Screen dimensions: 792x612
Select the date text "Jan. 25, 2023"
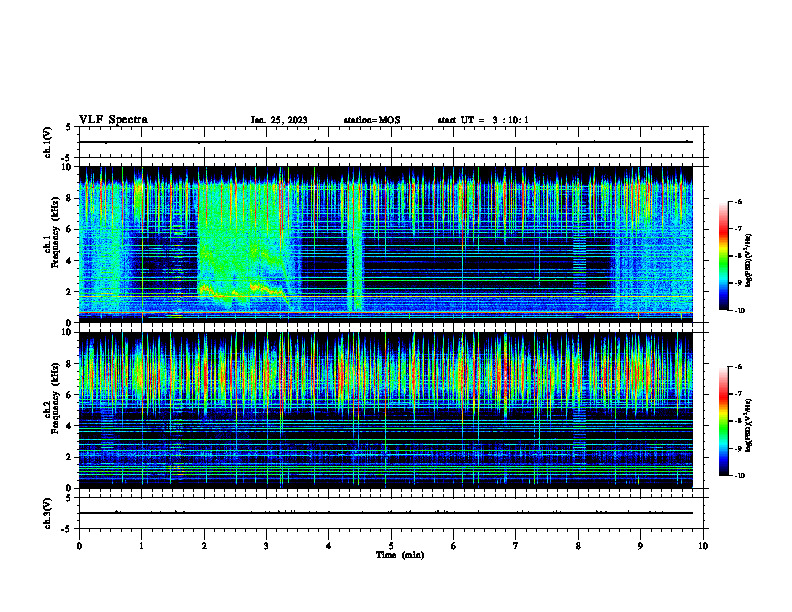279,120
